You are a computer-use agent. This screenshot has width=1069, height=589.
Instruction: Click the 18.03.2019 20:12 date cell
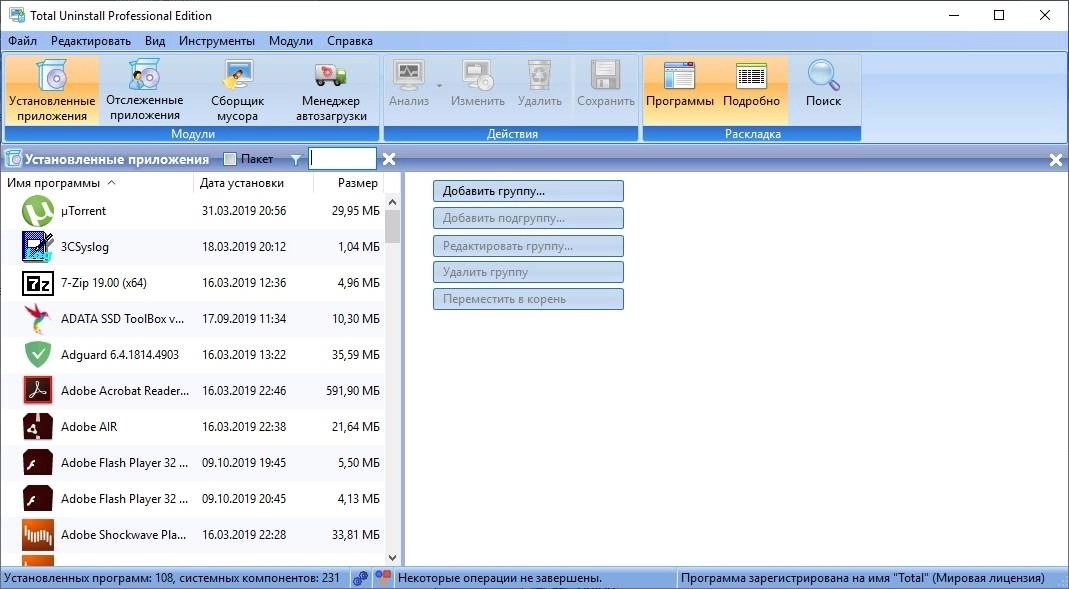coord(244,247)
